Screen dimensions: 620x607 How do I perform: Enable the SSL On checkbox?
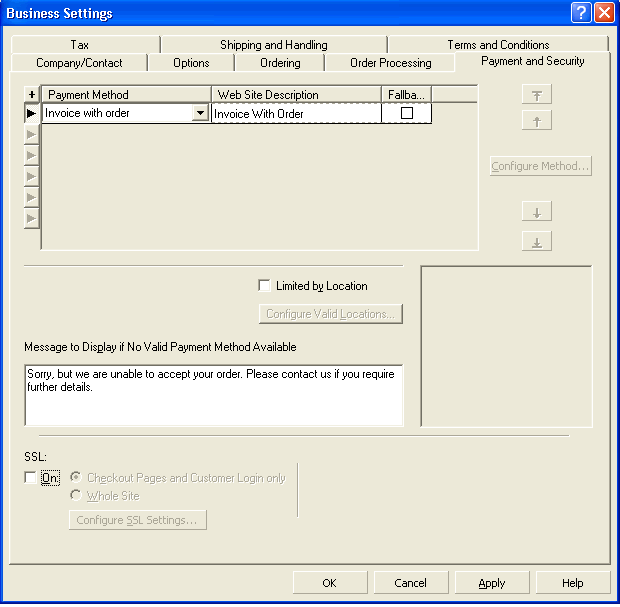(30, 478)
